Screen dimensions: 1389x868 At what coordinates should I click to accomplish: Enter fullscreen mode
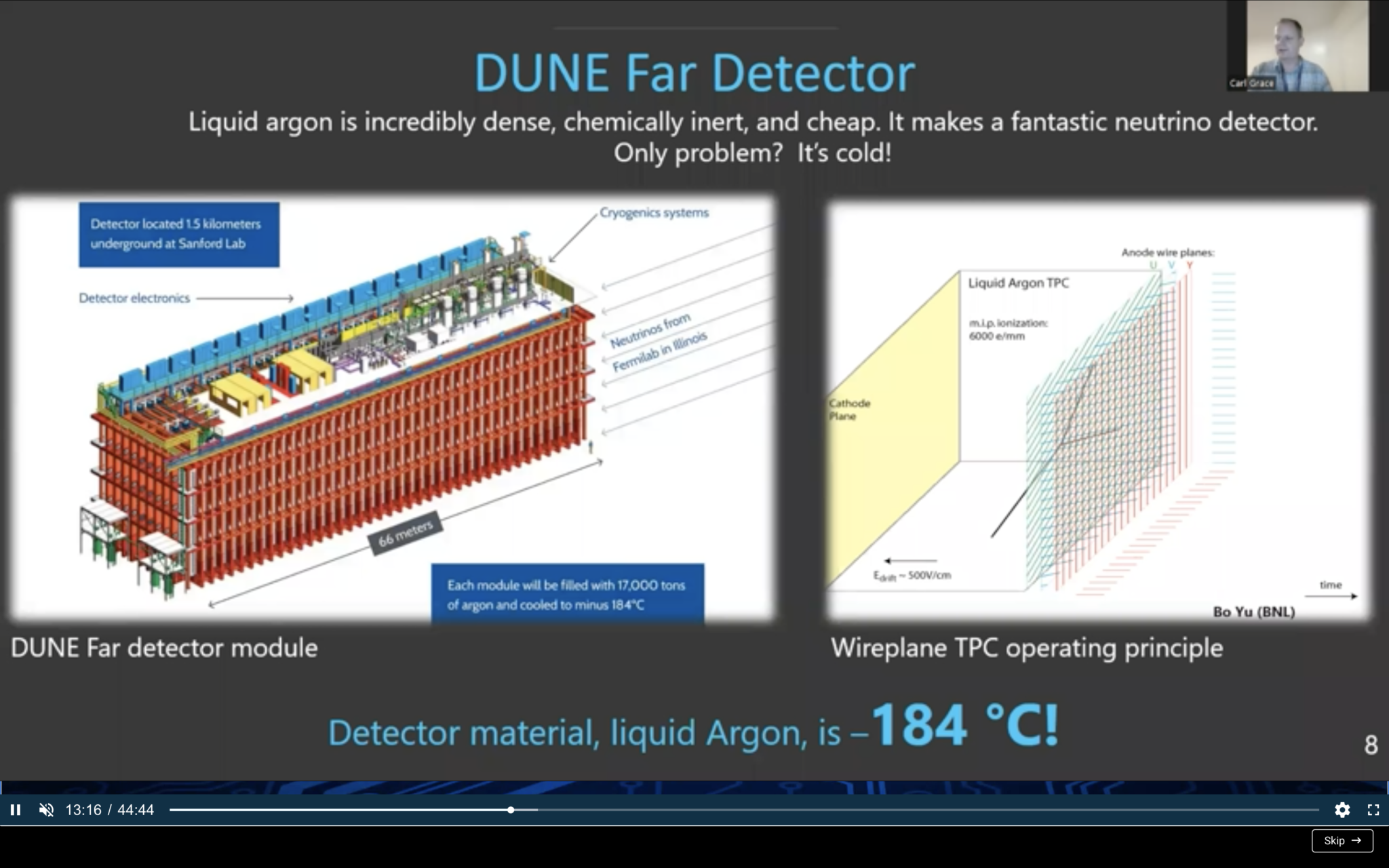pyautogui.click(x=1374, y=810)
